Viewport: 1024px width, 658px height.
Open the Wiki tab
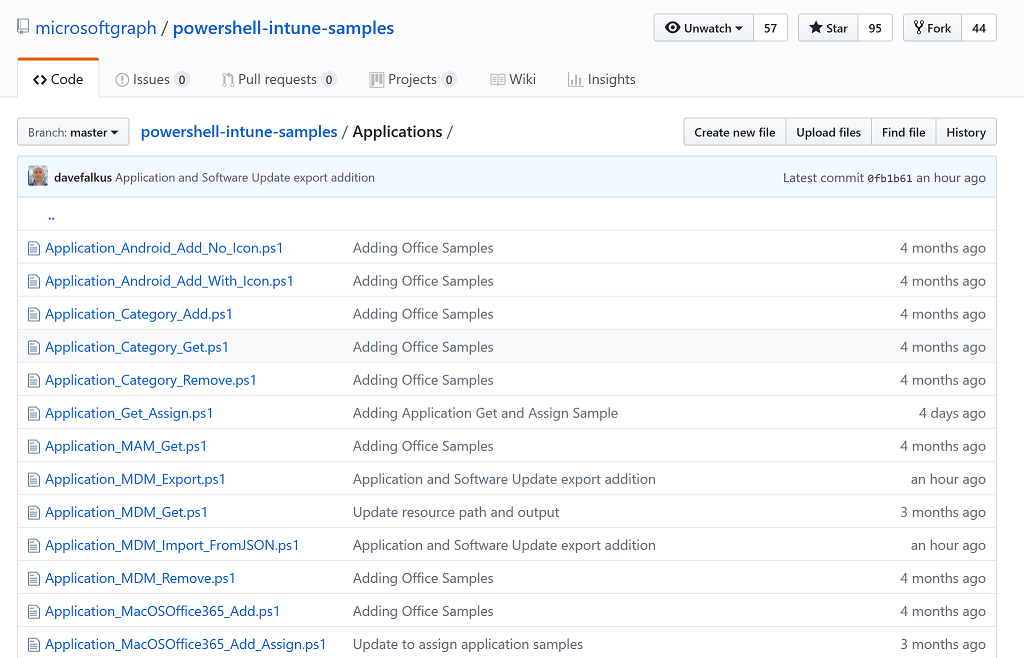click(x=513, y=80)
